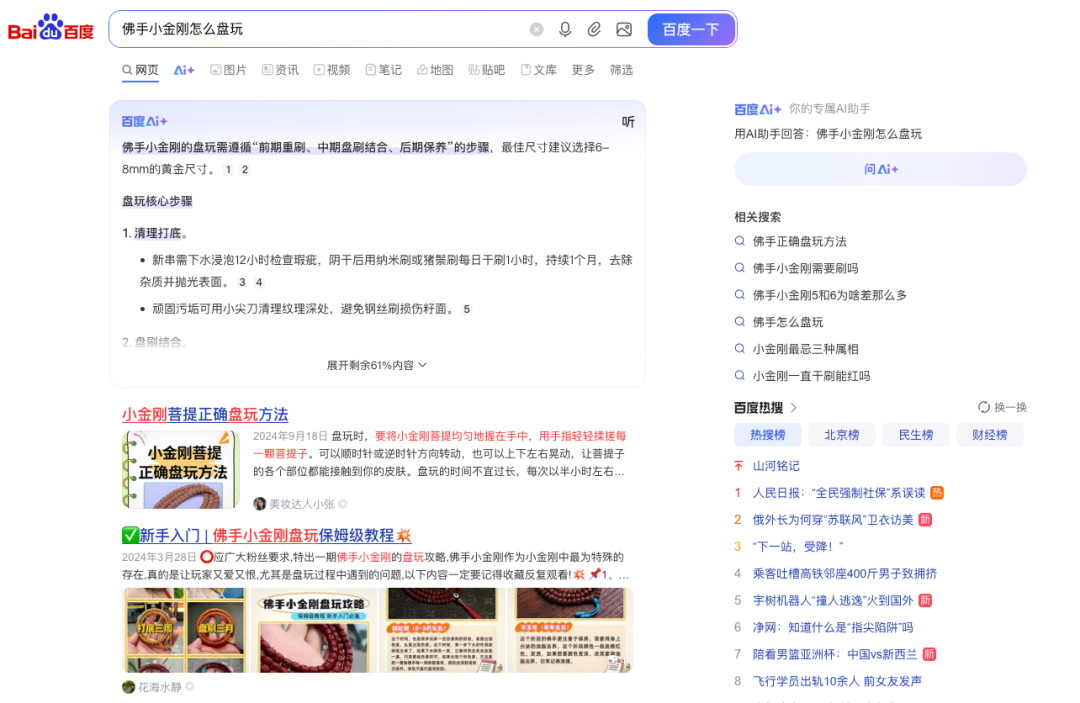This screenshot has height=703, width=1080.
Task: Select the 民生榜 tab
Action: 915,434
